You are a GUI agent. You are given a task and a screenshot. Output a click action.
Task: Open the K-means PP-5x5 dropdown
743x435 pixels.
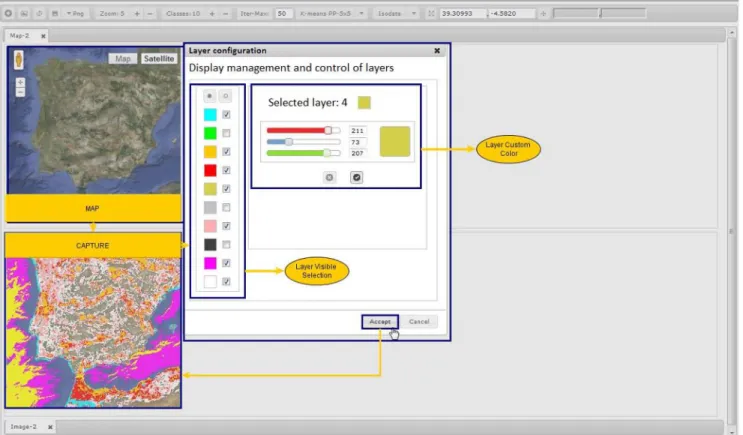[x=332, y=14]
